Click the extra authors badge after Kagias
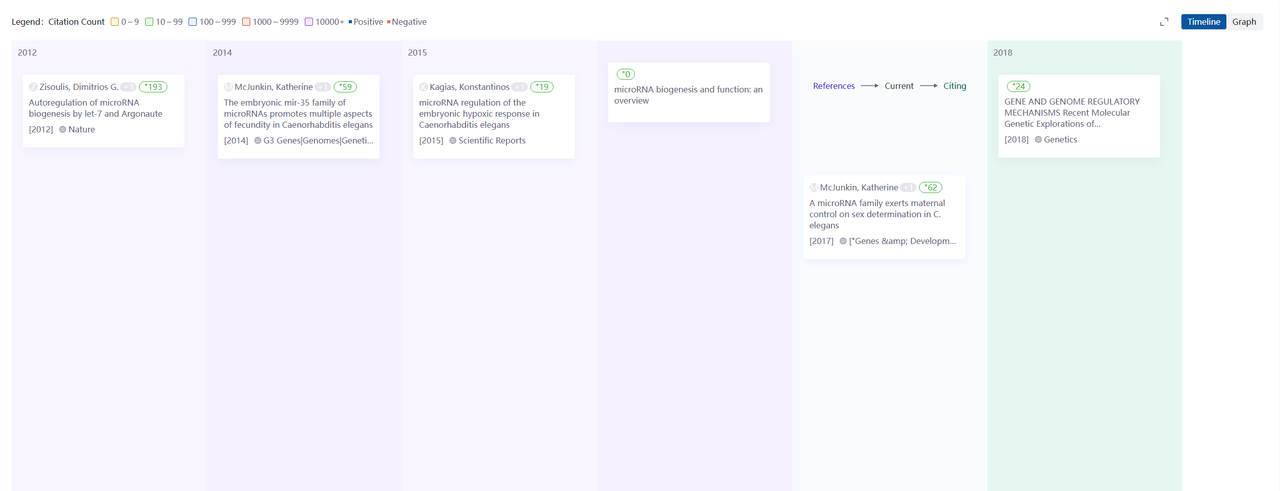The height and width of the screenshot is (491, 1280). [519, 87]
